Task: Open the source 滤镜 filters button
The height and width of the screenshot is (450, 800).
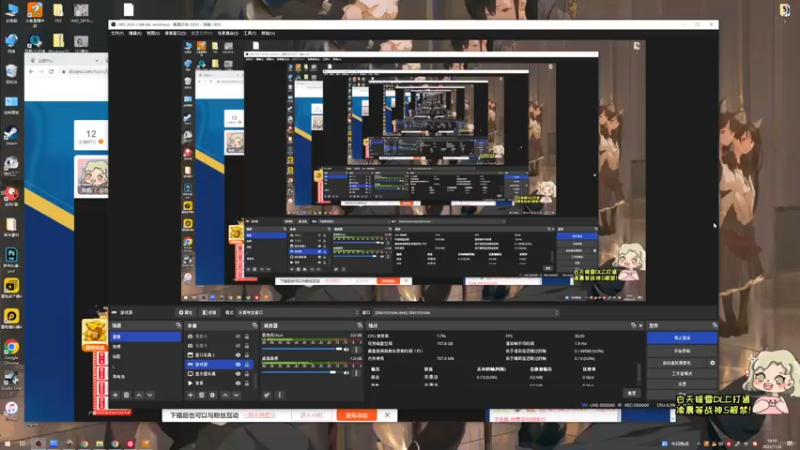Action: click(x=210, y=313)
